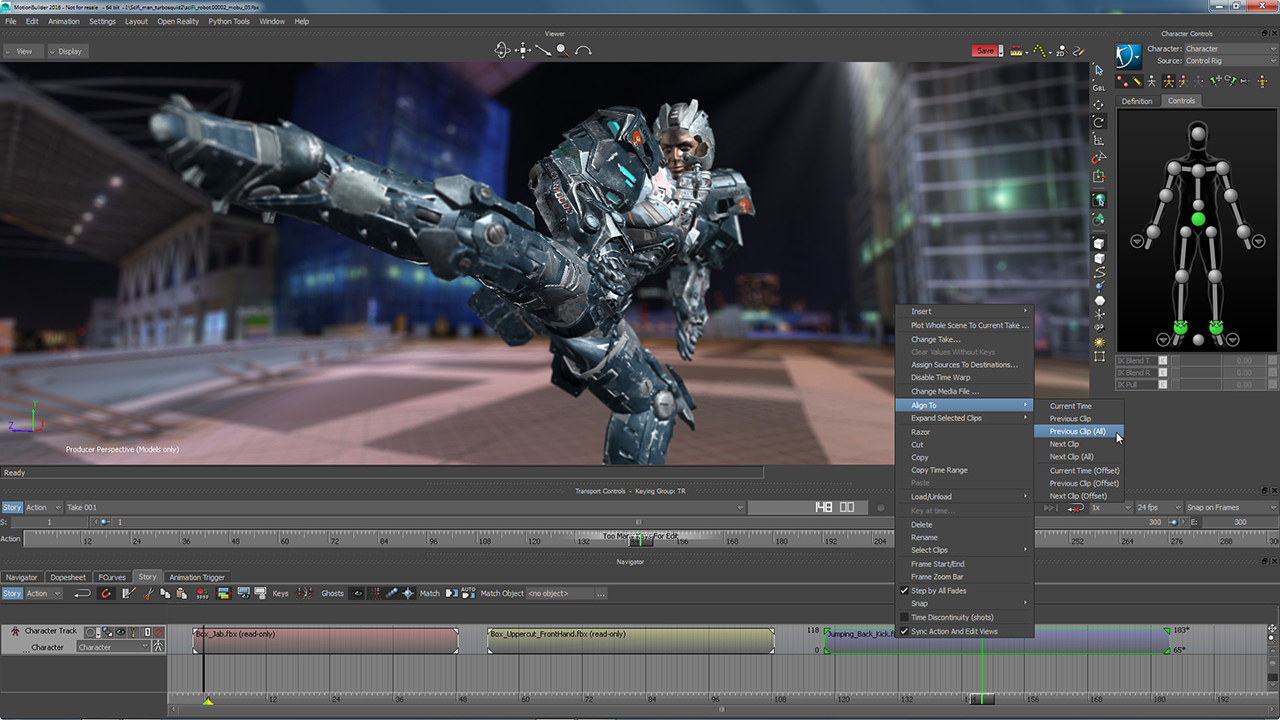The image size is (1280, 720).
Task: Toggle the GBL global reference mode
Action: click(1099, 88)
